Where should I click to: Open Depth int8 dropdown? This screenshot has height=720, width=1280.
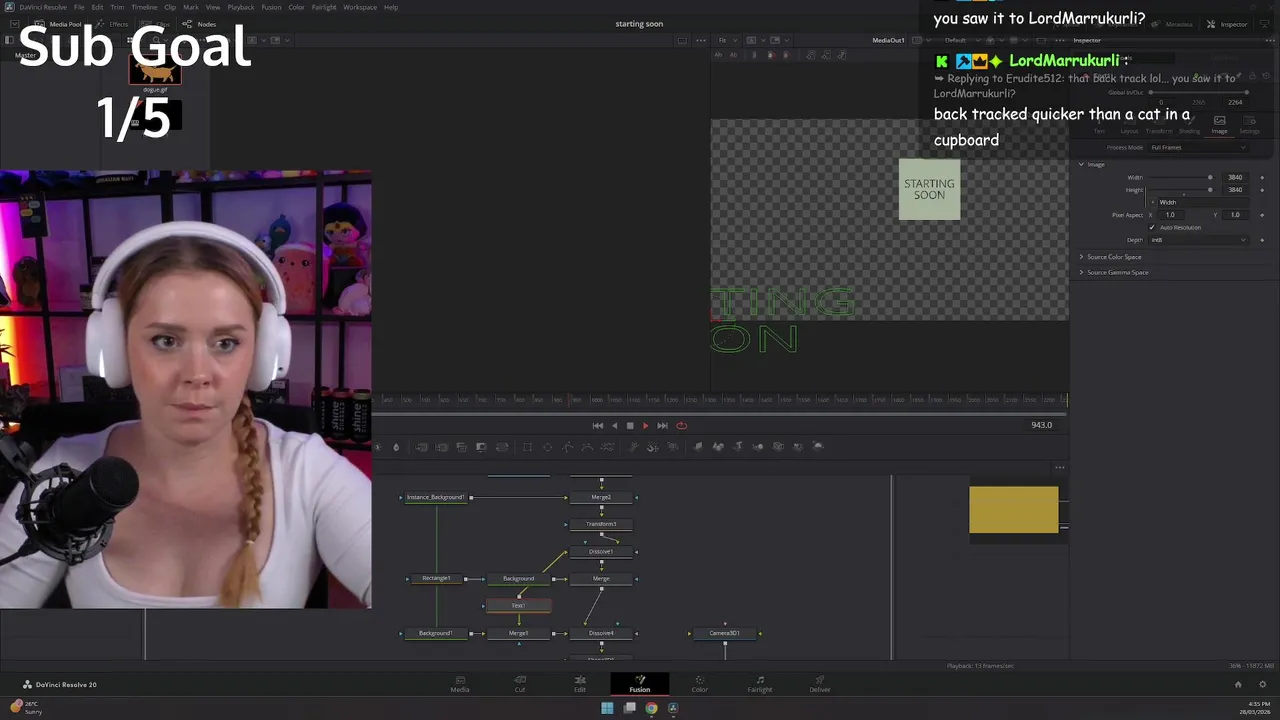coord(1198,240)
